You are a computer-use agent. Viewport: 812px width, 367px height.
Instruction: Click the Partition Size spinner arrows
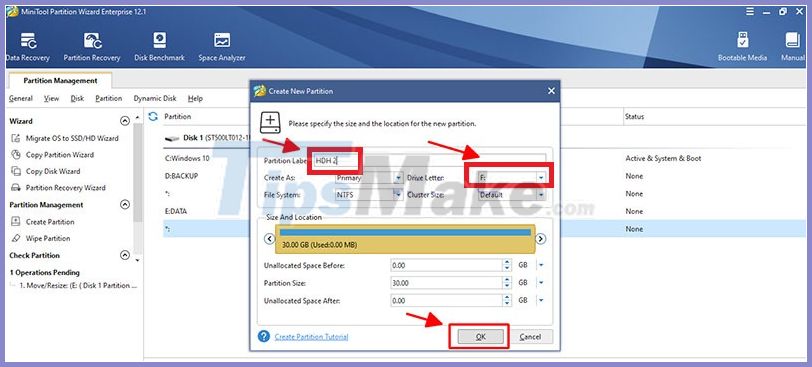pos(507,283)
